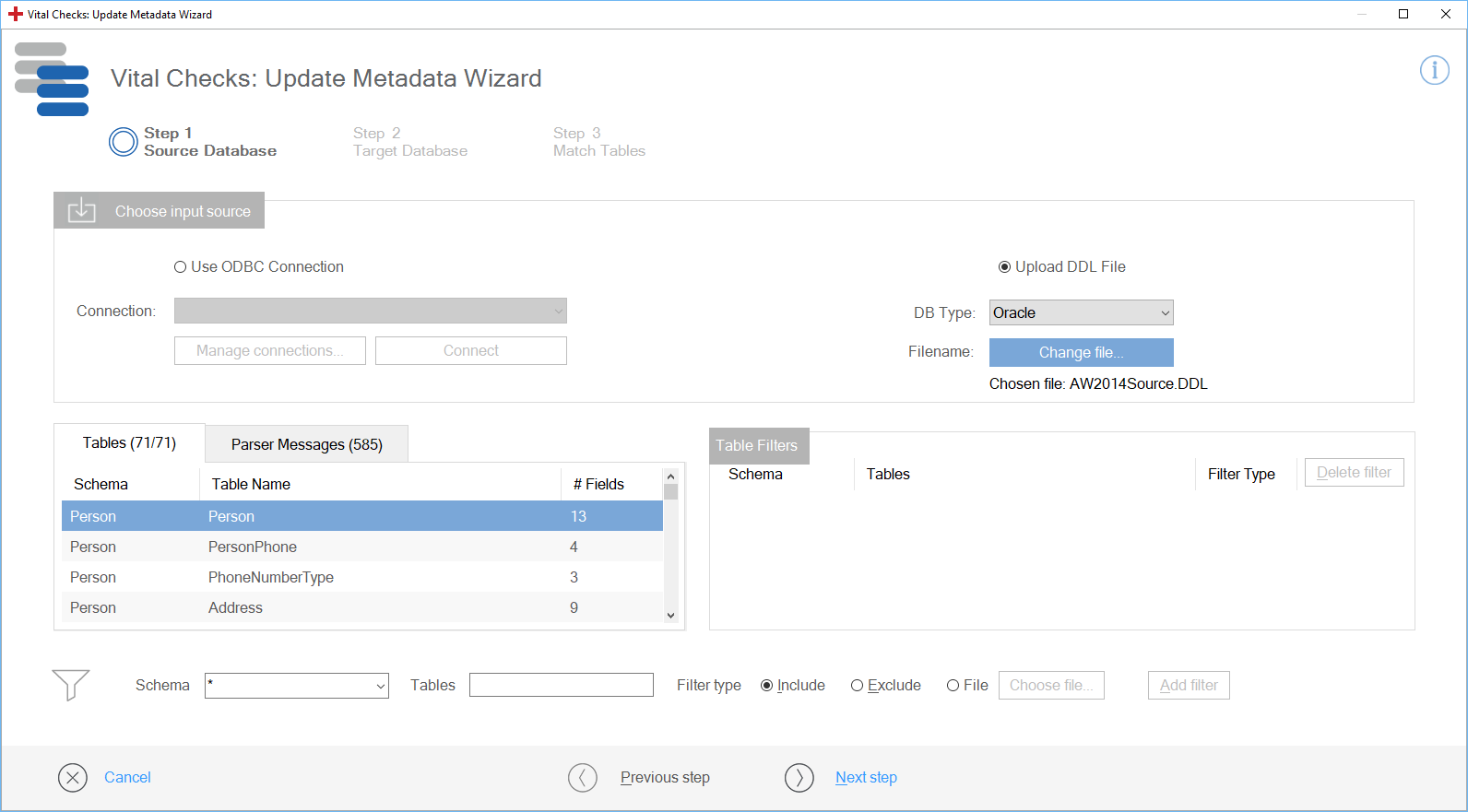The height and width of the screenshot is (812, 1468).
Task: Switch to the Parser Messages (585) tab
Action: [306, 444]
